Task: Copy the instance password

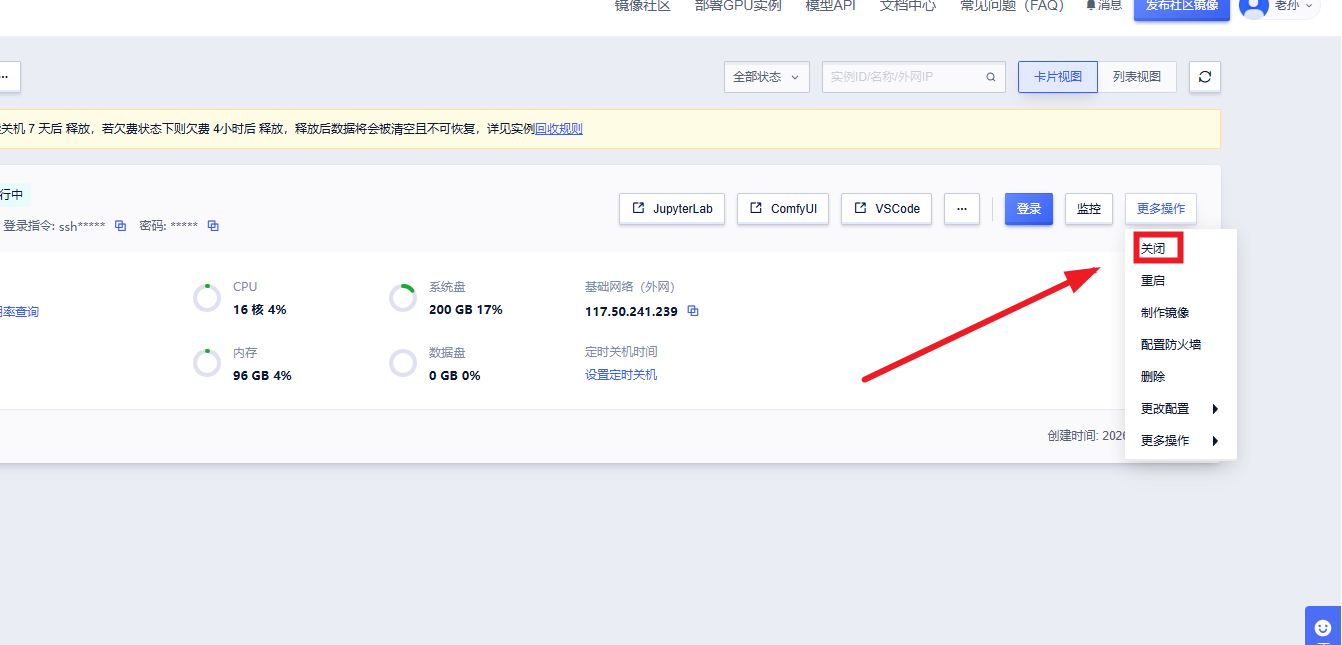Action: tap(213, 226)
